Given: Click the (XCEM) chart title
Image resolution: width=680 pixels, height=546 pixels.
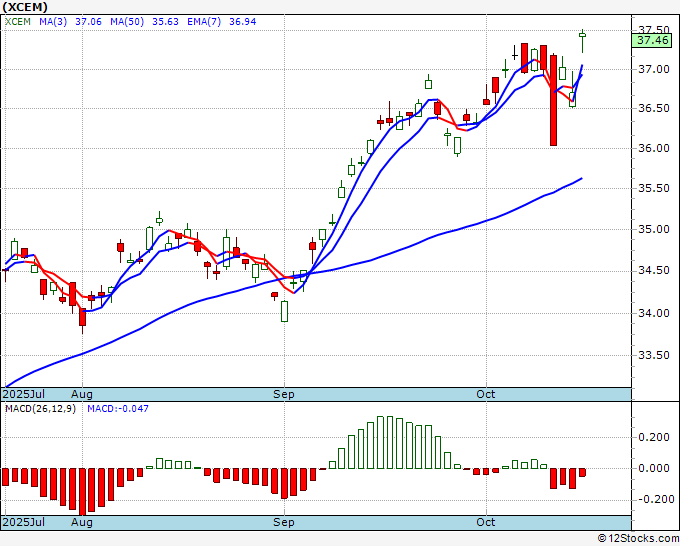Looking at the screenshot, I should (25, 7).
